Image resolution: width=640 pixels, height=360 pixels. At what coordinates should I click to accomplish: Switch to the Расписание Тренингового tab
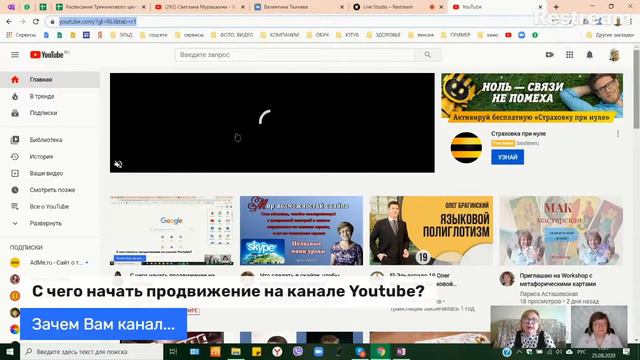point(100,7)
